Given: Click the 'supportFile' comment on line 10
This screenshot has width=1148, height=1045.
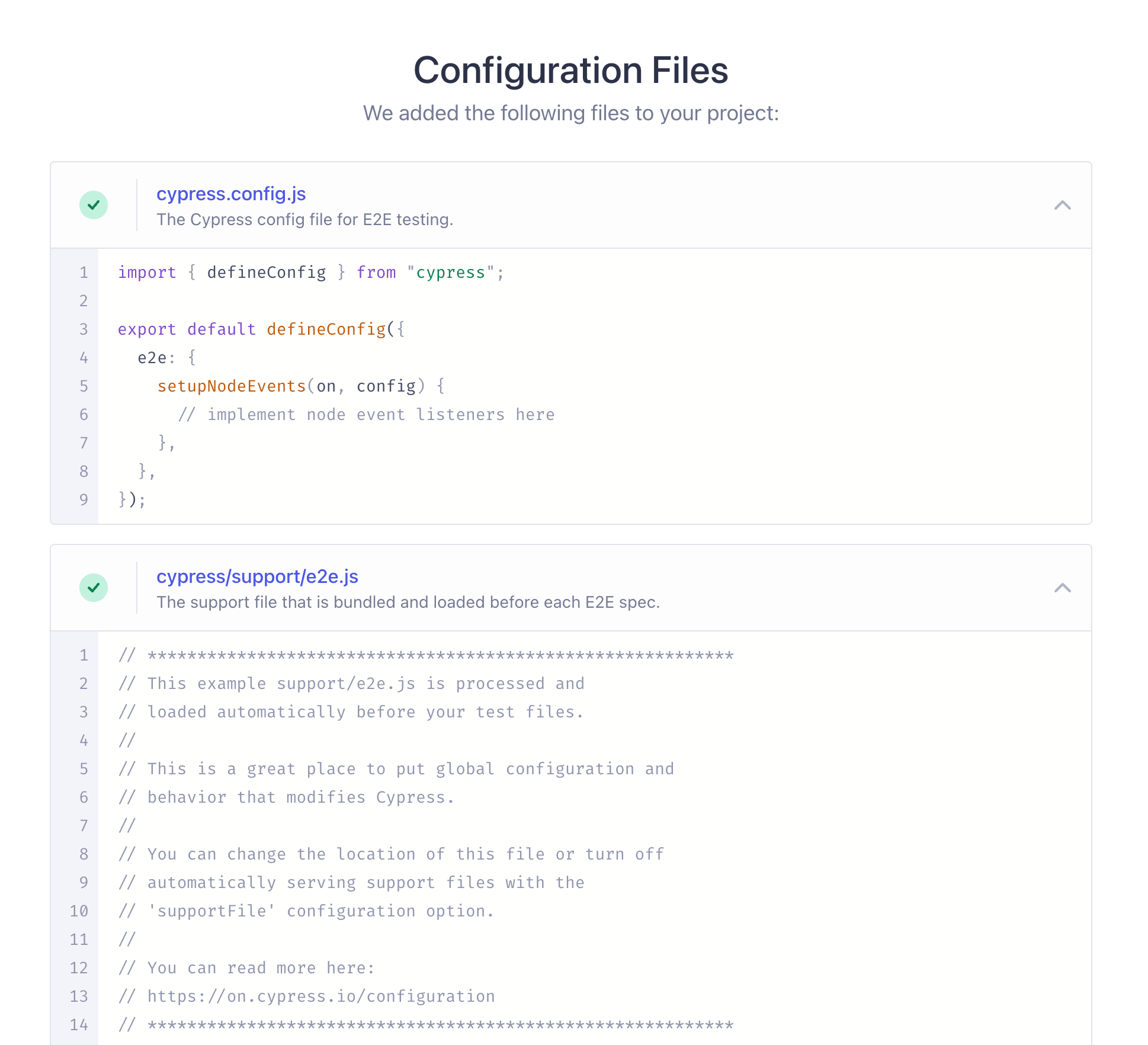Looking at the screenshot, I should (x=306, y=911).
